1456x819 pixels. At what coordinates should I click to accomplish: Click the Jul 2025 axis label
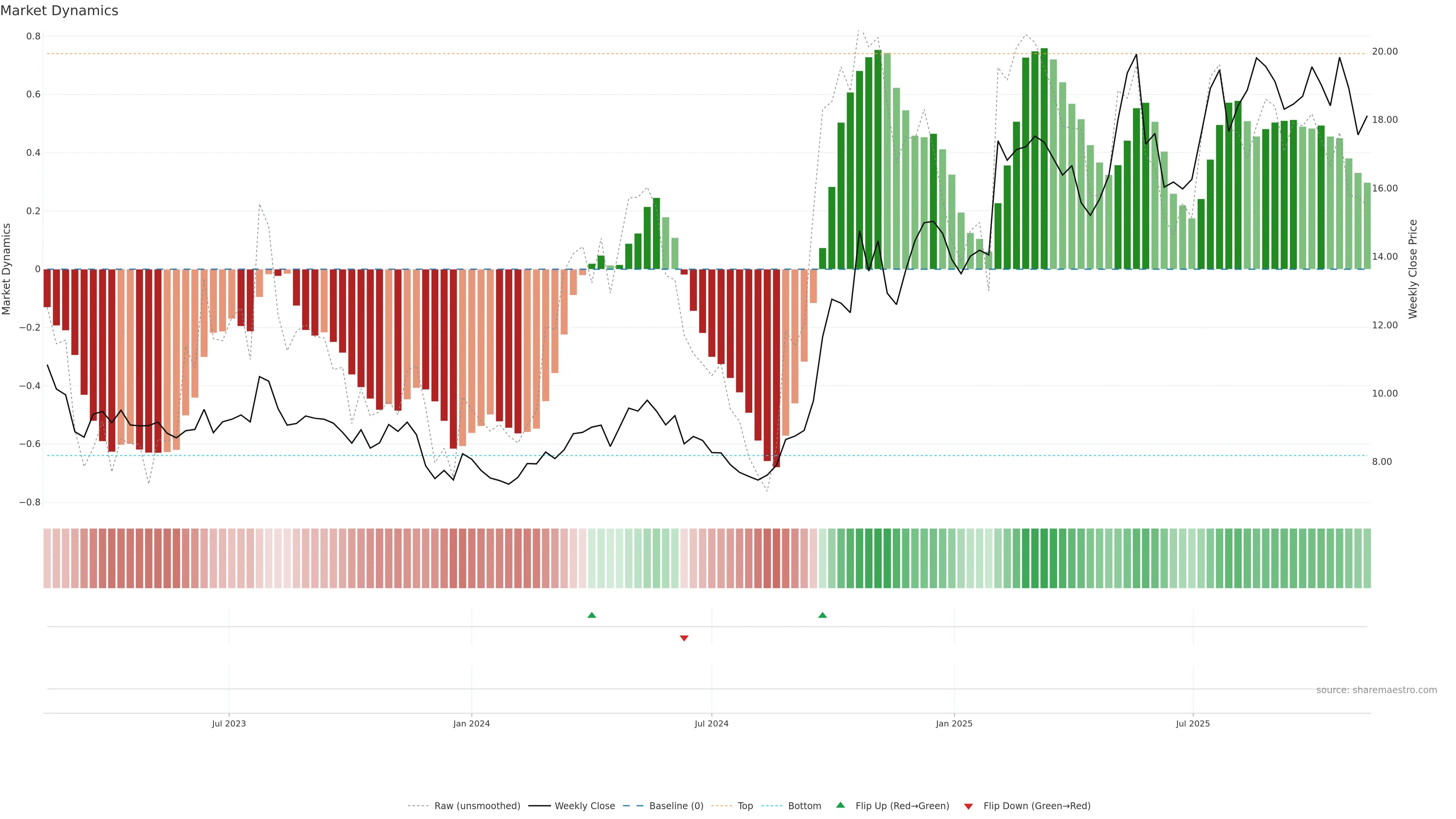[x=1192, y=723]
